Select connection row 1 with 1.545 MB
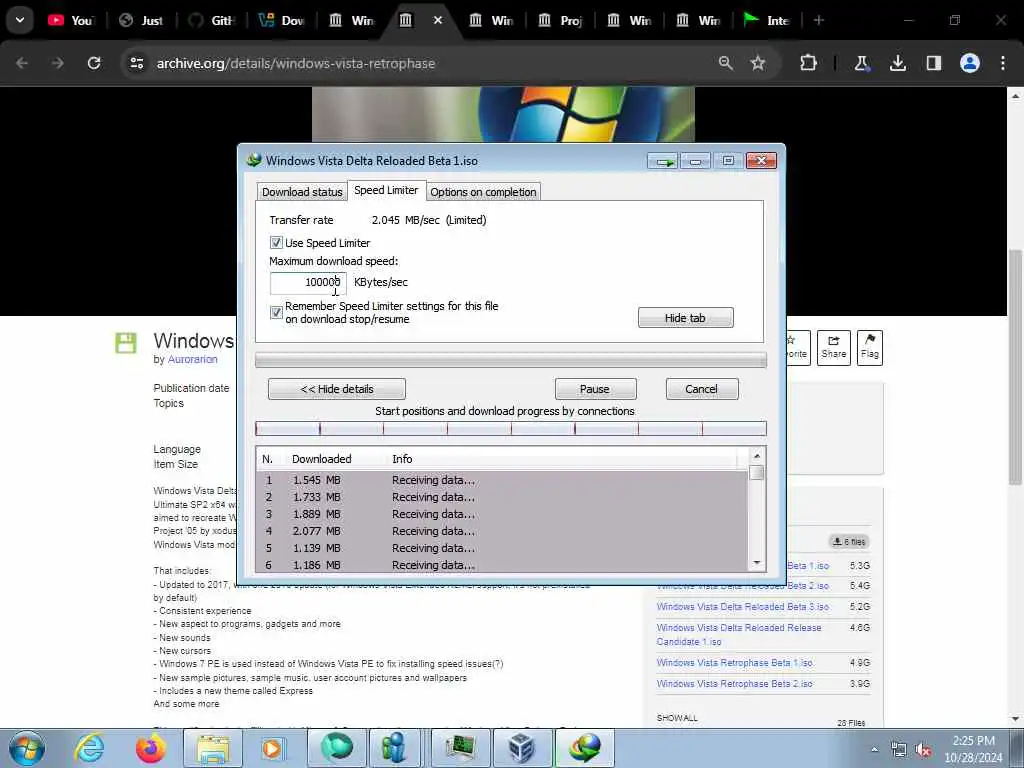 [502, 480]
